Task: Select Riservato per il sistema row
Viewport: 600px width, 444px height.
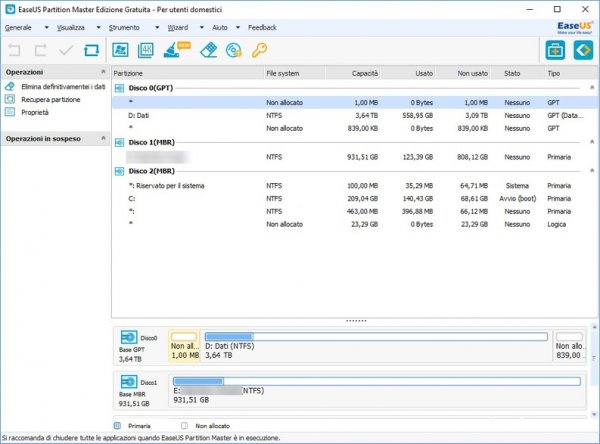Action: (x=354, y=186)
